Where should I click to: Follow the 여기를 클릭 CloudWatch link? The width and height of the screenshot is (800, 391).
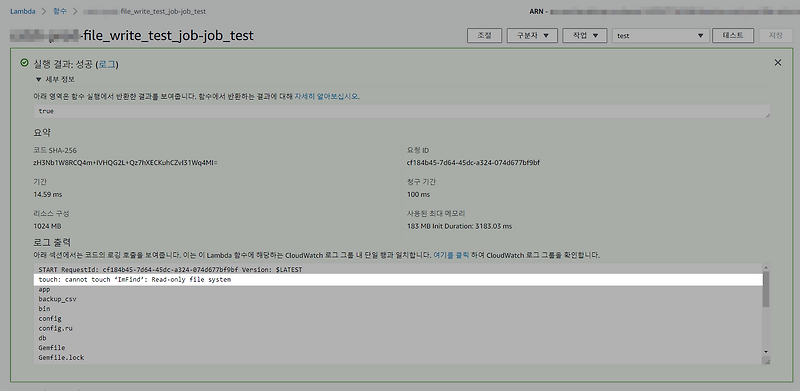coord(451,254)
